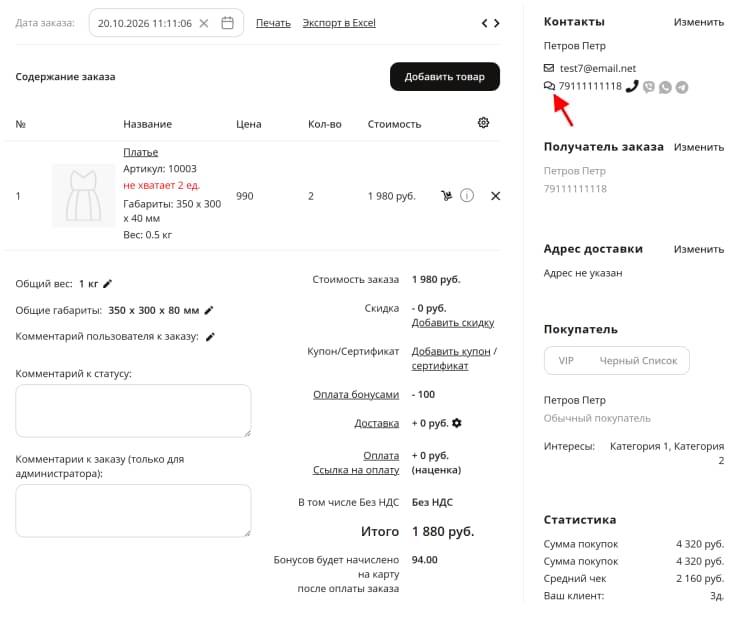The height and width of the screenshot is (617, 740).
Task: Edit the total weight with the pencil icon
Action: coord(108,284)
